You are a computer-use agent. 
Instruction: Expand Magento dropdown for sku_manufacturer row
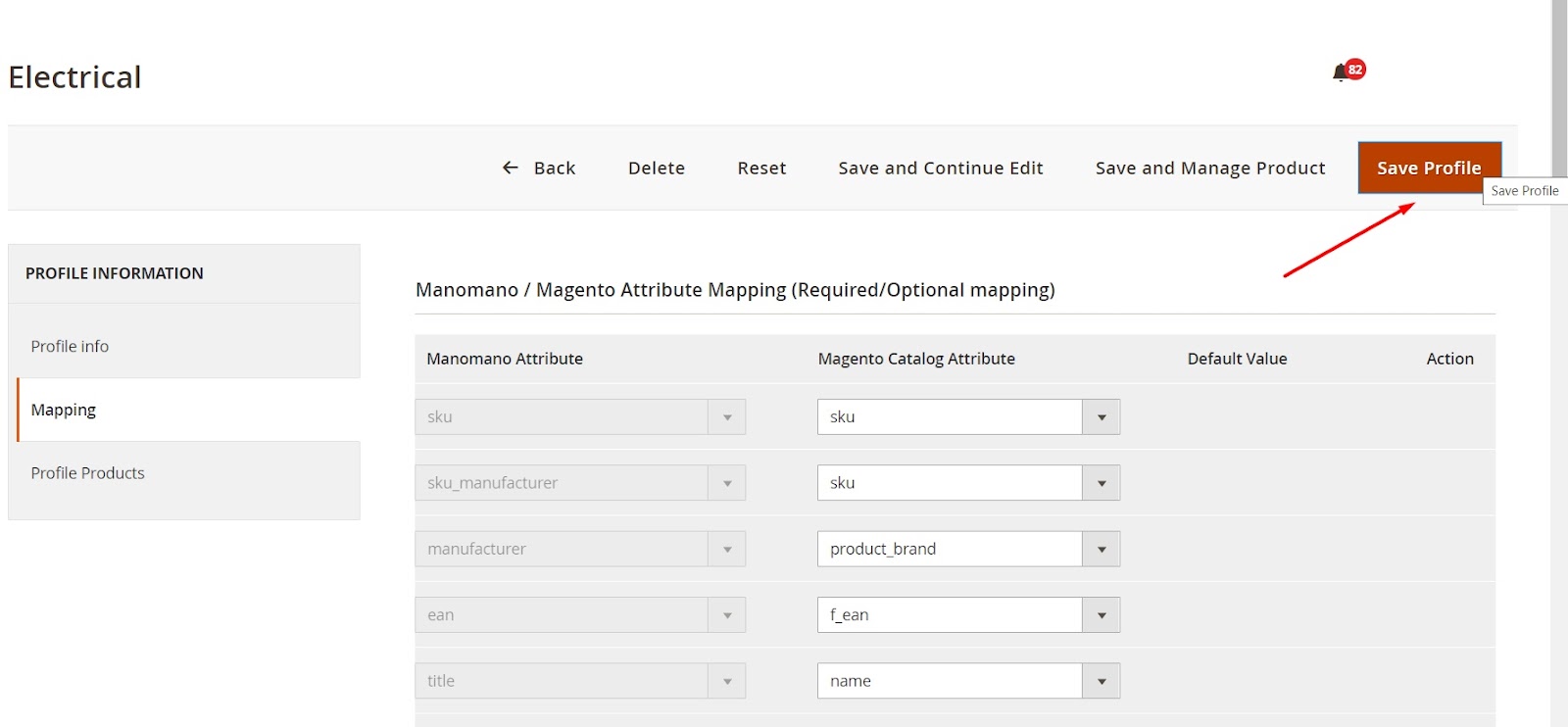point(1101,483)
